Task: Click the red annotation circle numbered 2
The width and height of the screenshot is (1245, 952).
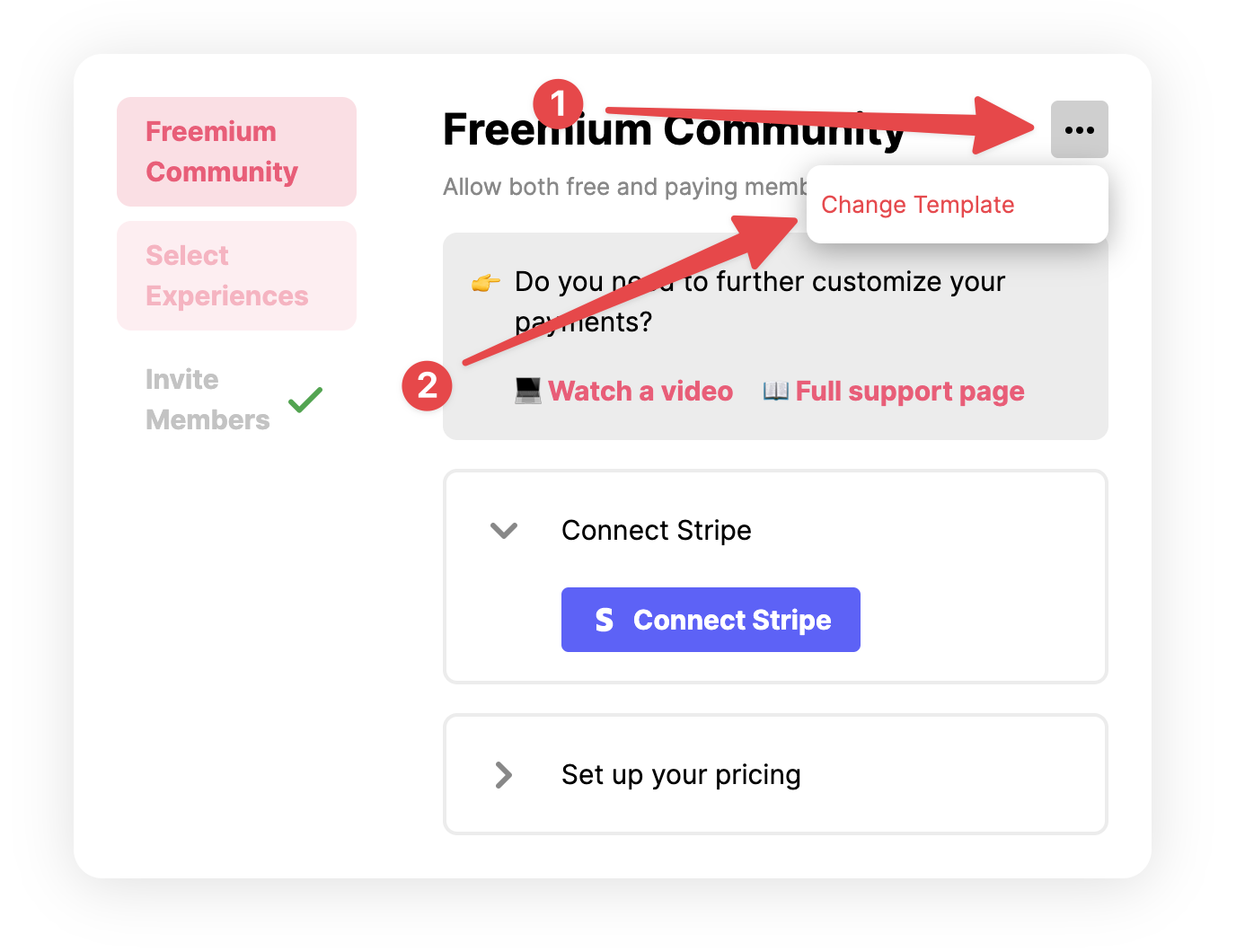Action: 427,386
